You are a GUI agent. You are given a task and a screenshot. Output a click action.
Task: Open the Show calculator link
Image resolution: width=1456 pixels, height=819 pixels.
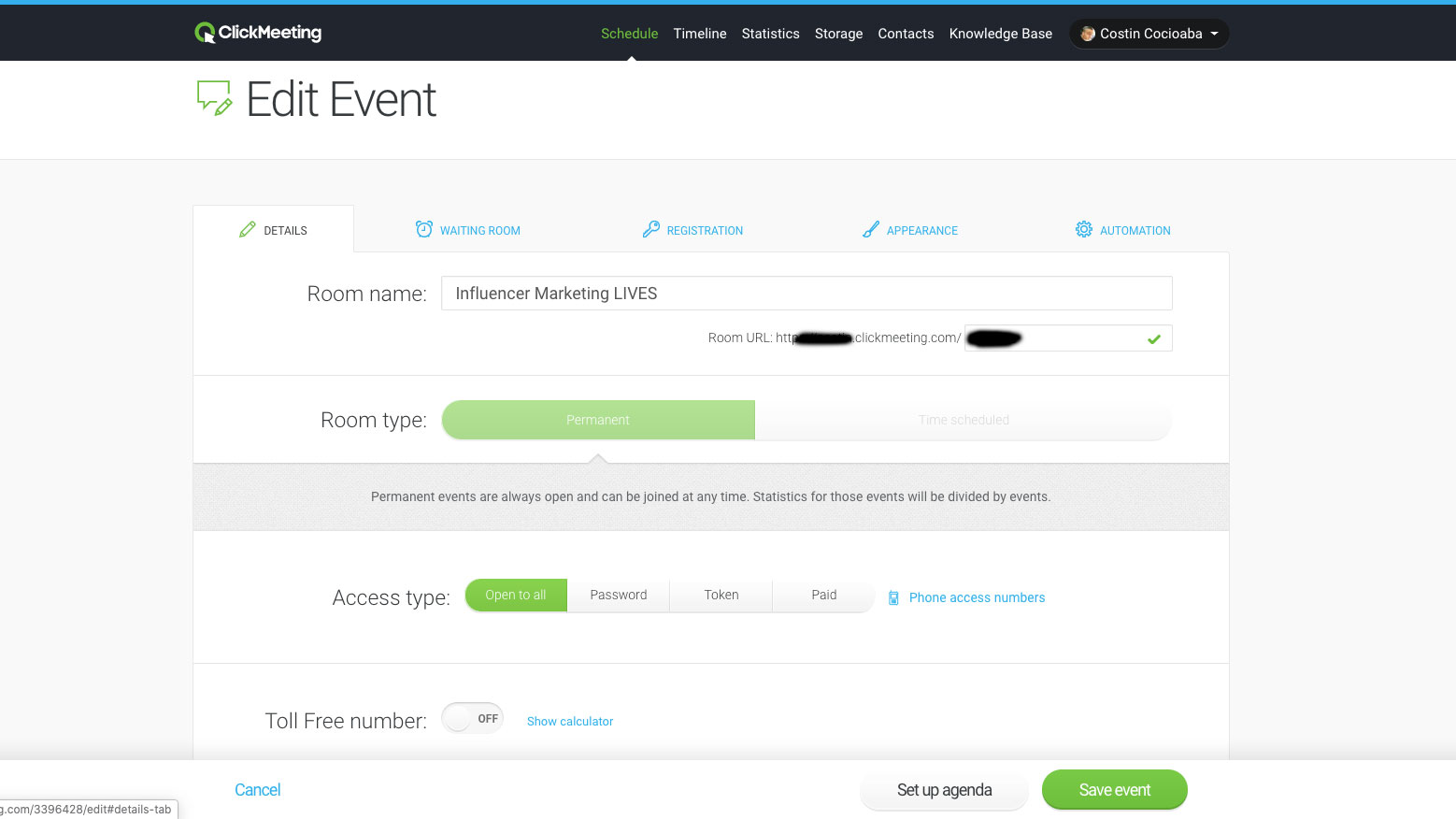point(570,722)
